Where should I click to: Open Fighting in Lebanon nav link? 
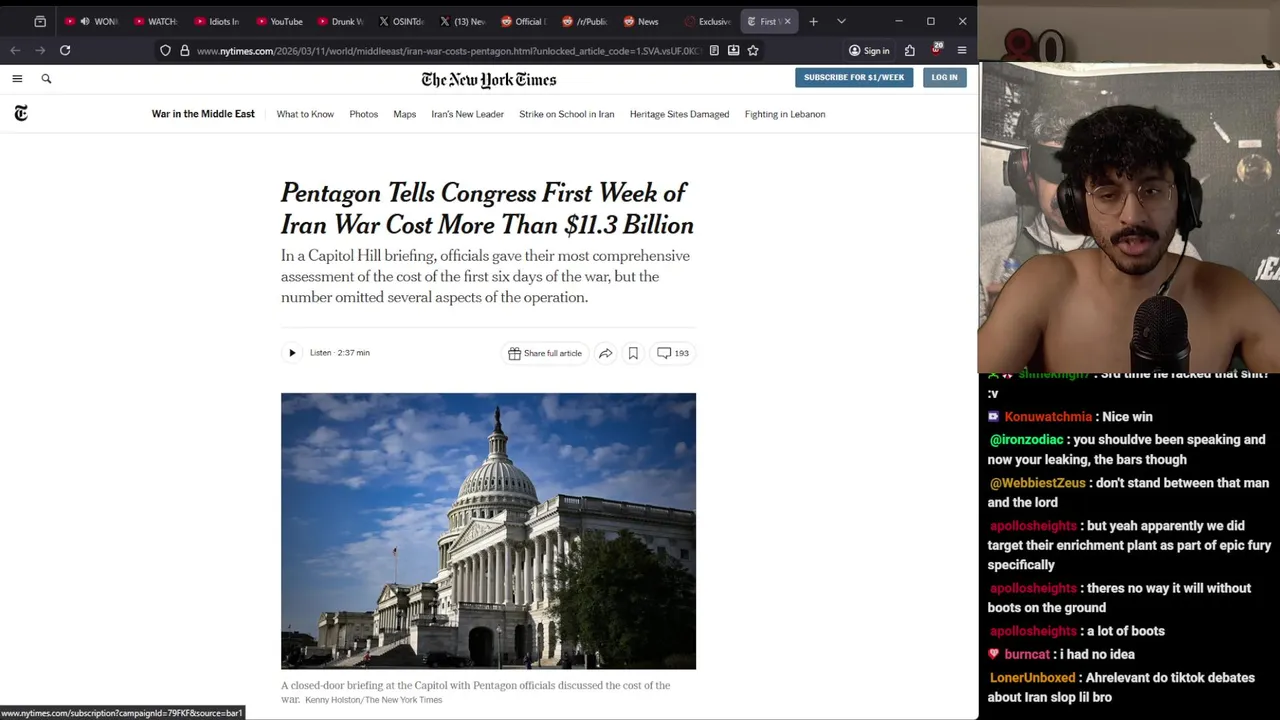coord(785,114)
